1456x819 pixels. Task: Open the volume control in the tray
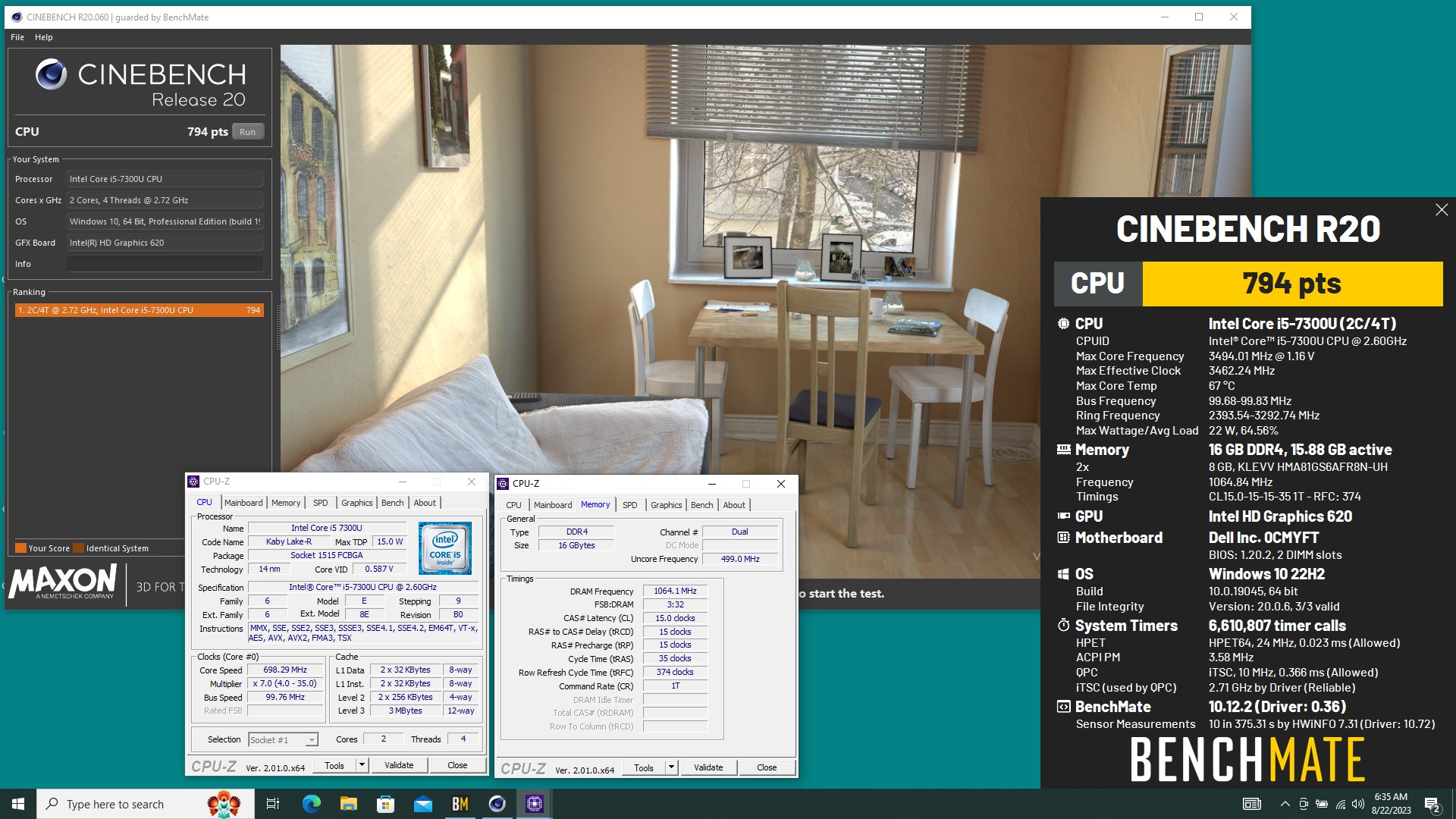(x=1358, y=804)
